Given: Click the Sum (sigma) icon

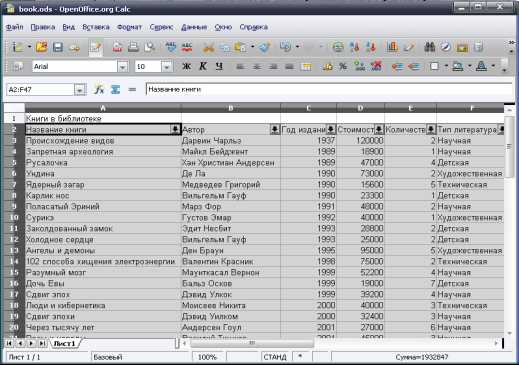Looking at the screenshot, I should pos(115,89).
